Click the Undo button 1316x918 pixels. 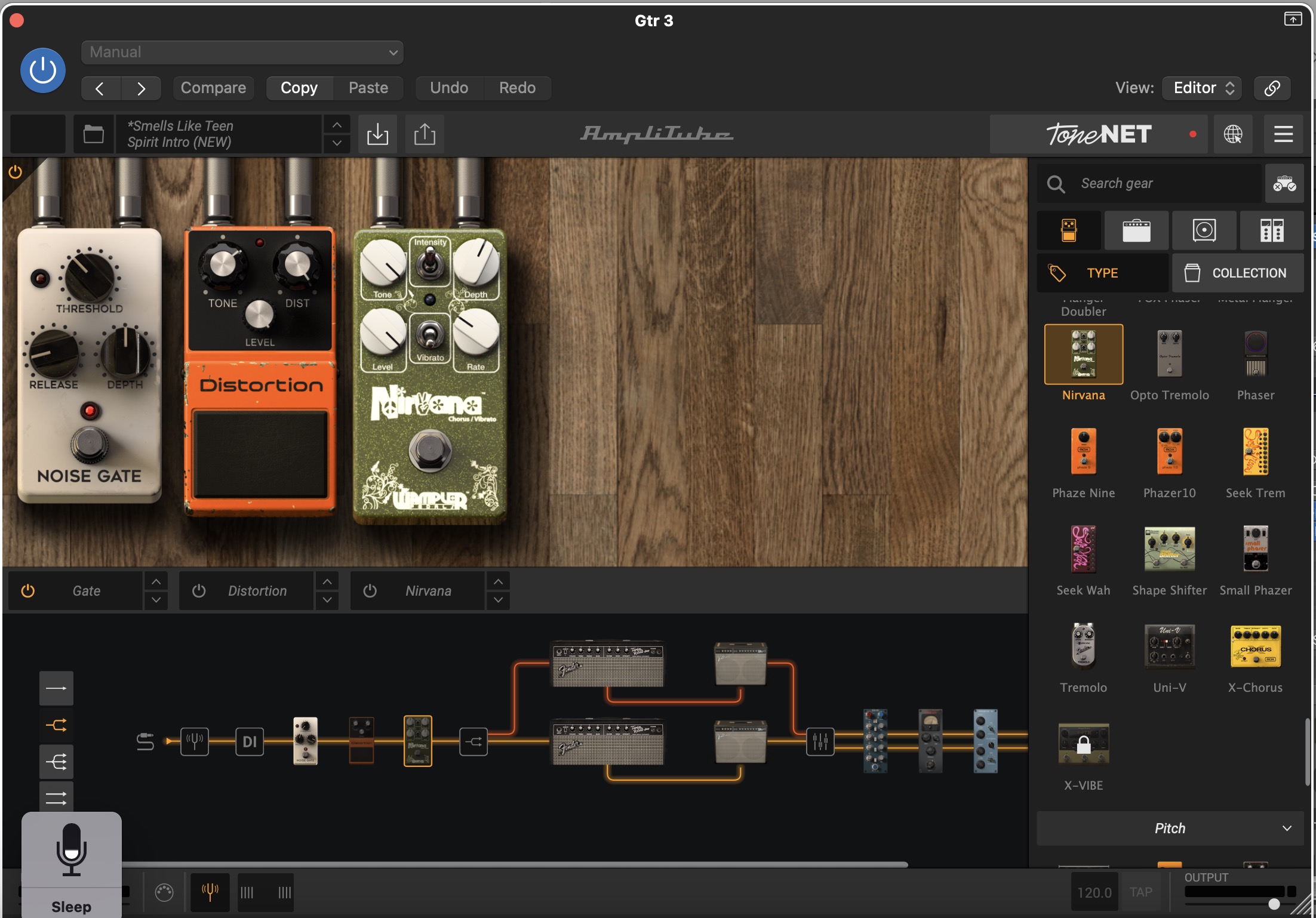click(449, 88)
